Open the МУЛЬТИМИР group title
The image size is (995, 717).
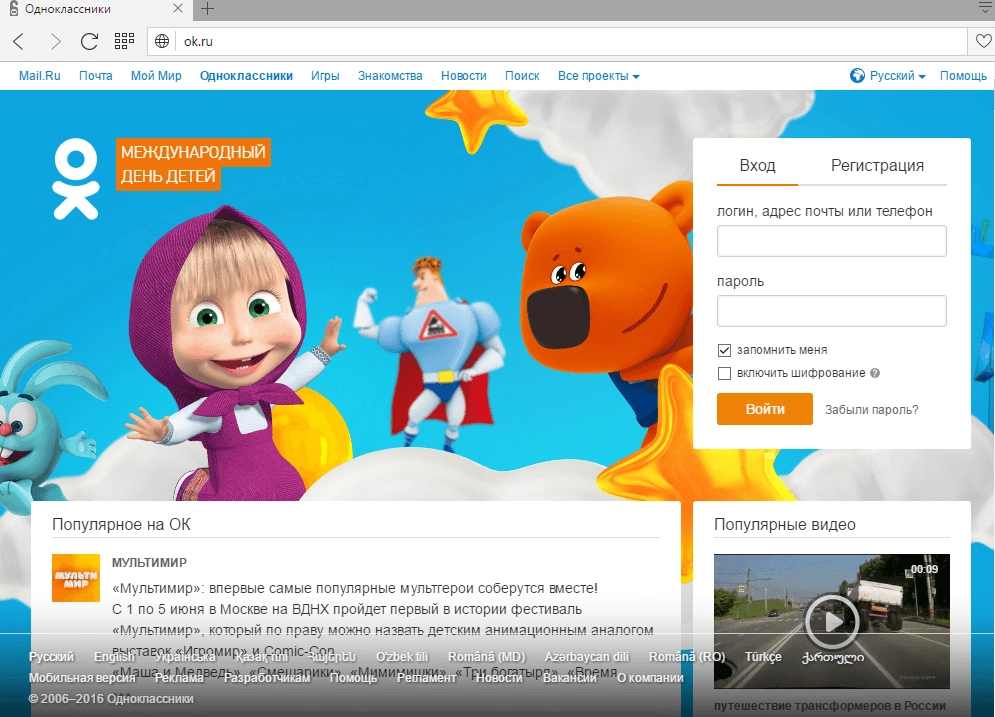(149, 563)
